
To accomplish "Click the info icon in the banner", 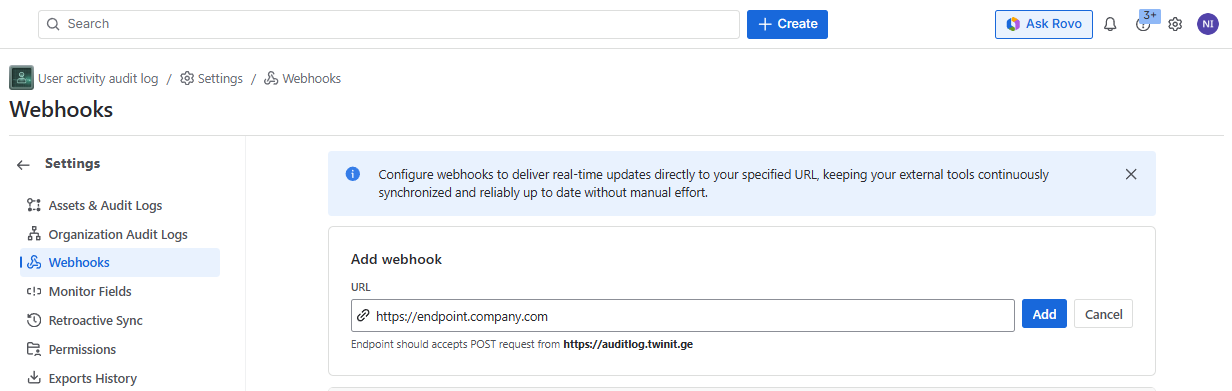I will pos(353,174).
